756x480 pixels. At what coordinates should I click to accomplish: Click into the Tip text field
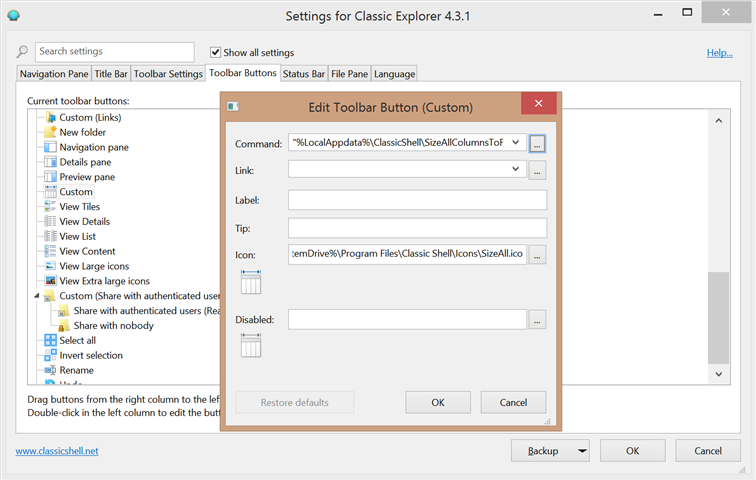point(418,228)
